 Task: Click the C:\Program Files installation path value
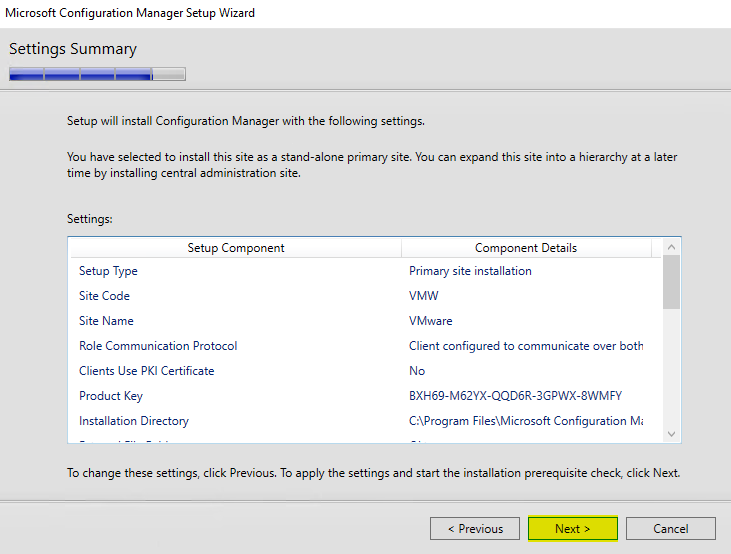525,421
